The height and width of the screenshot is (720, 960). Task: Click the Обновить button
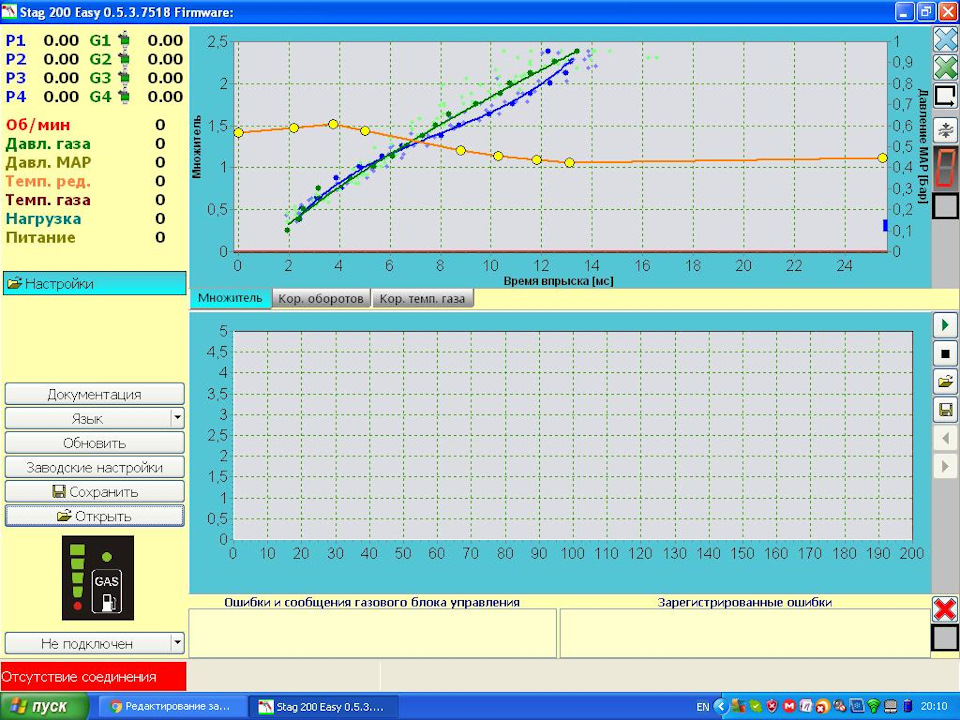pyautogui.click(x=94, y=443)
